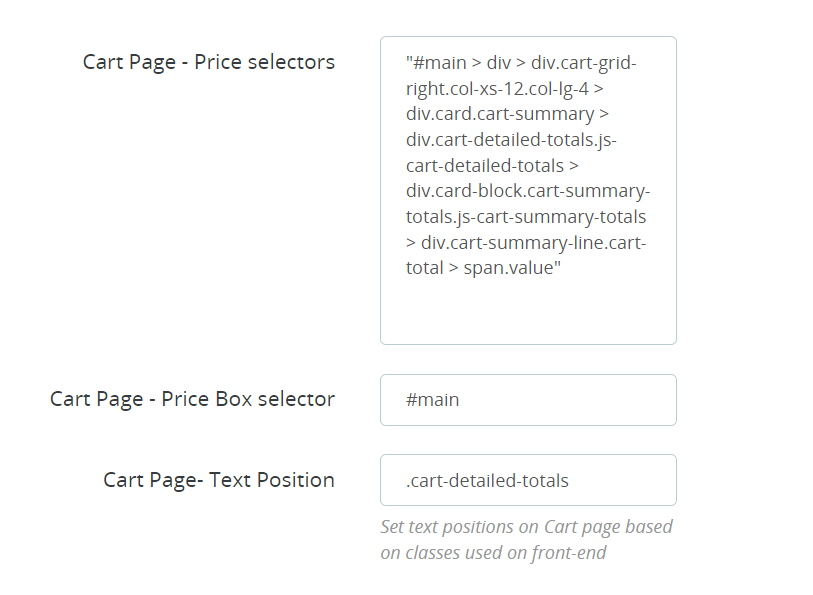Click into the Price selectors textarea
Image resolution: width=813 pixels, height=595 pixels.
[x=528, y=190]
